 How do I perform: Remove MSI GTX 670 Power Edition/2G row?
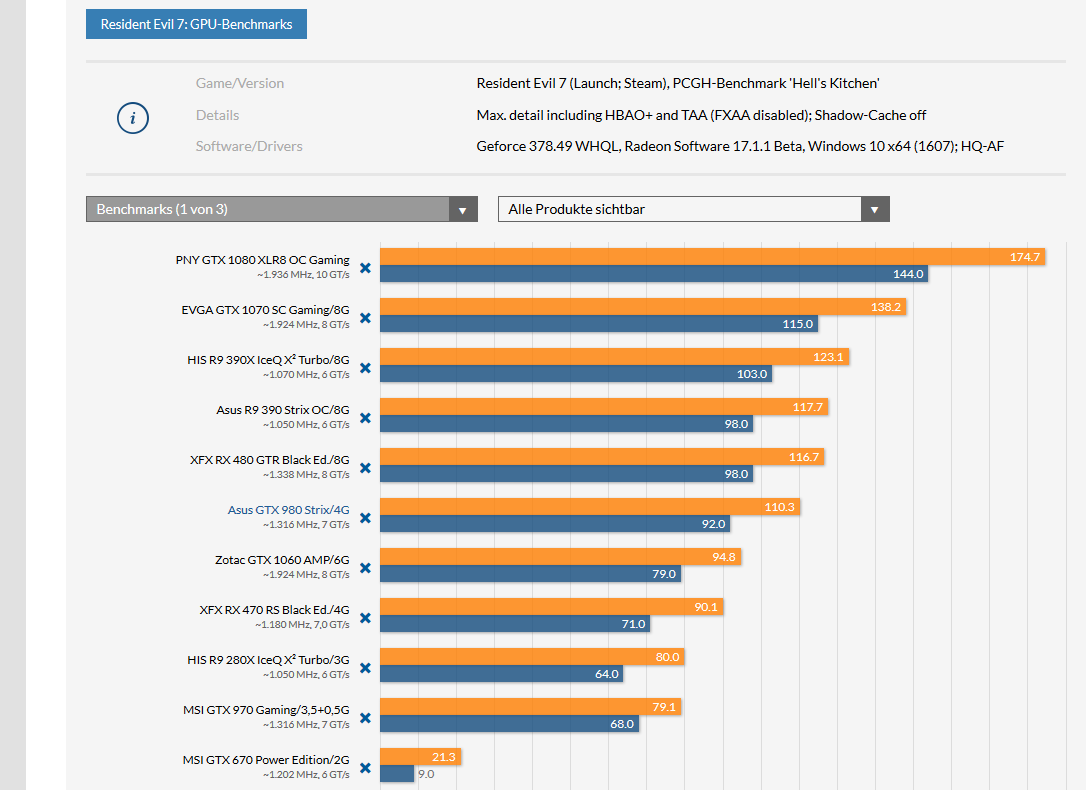[365, 768]
